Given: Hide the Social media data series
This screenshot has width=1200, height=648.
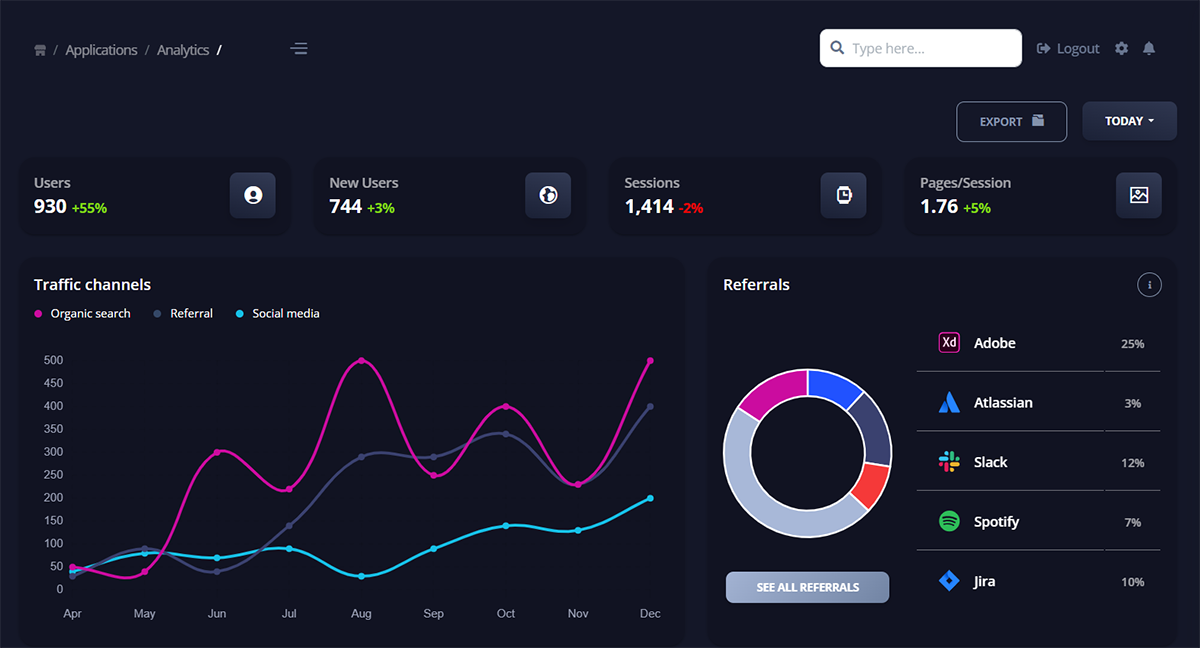Looking at the screenshot, I should click(x=277, y=313).
